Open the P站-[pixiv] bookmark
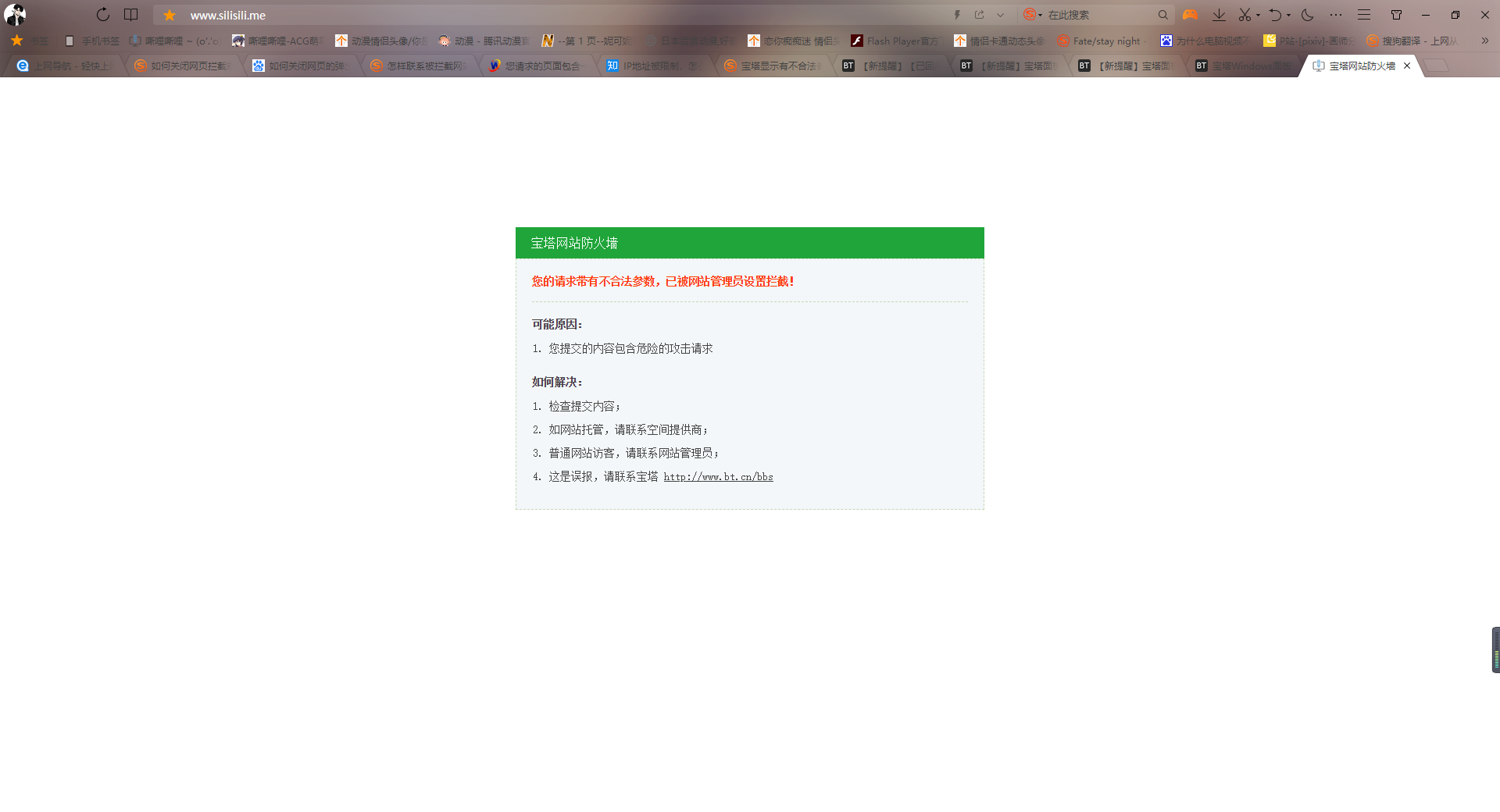1500x812 pixels. tap(1309, 41)
